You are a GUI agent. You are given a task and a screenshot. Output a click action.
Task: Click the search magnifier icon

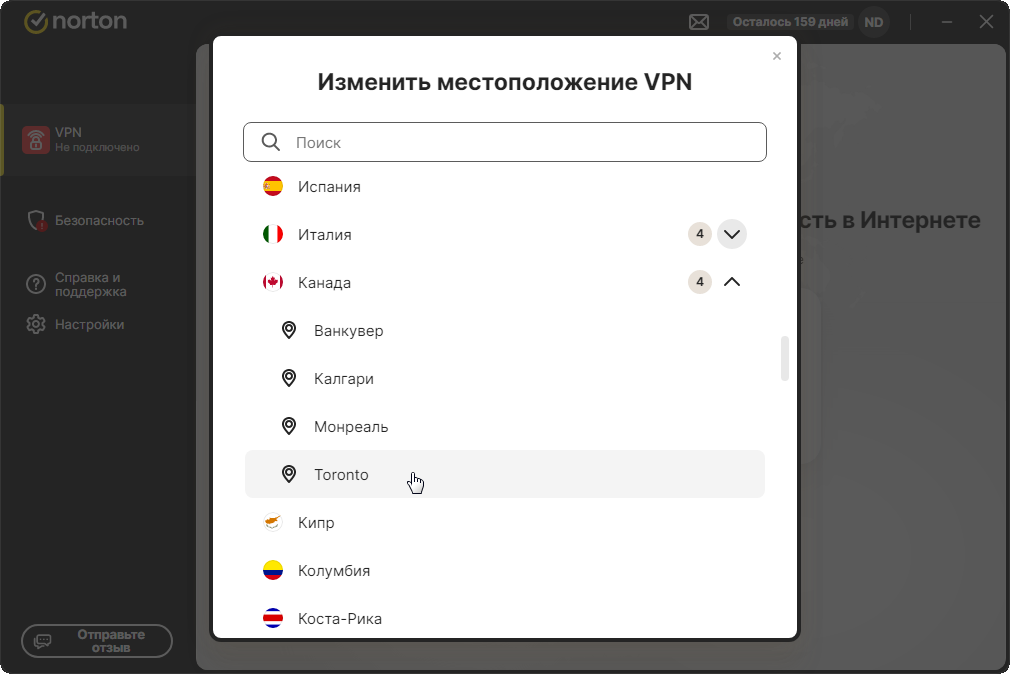tap(271, 142)
